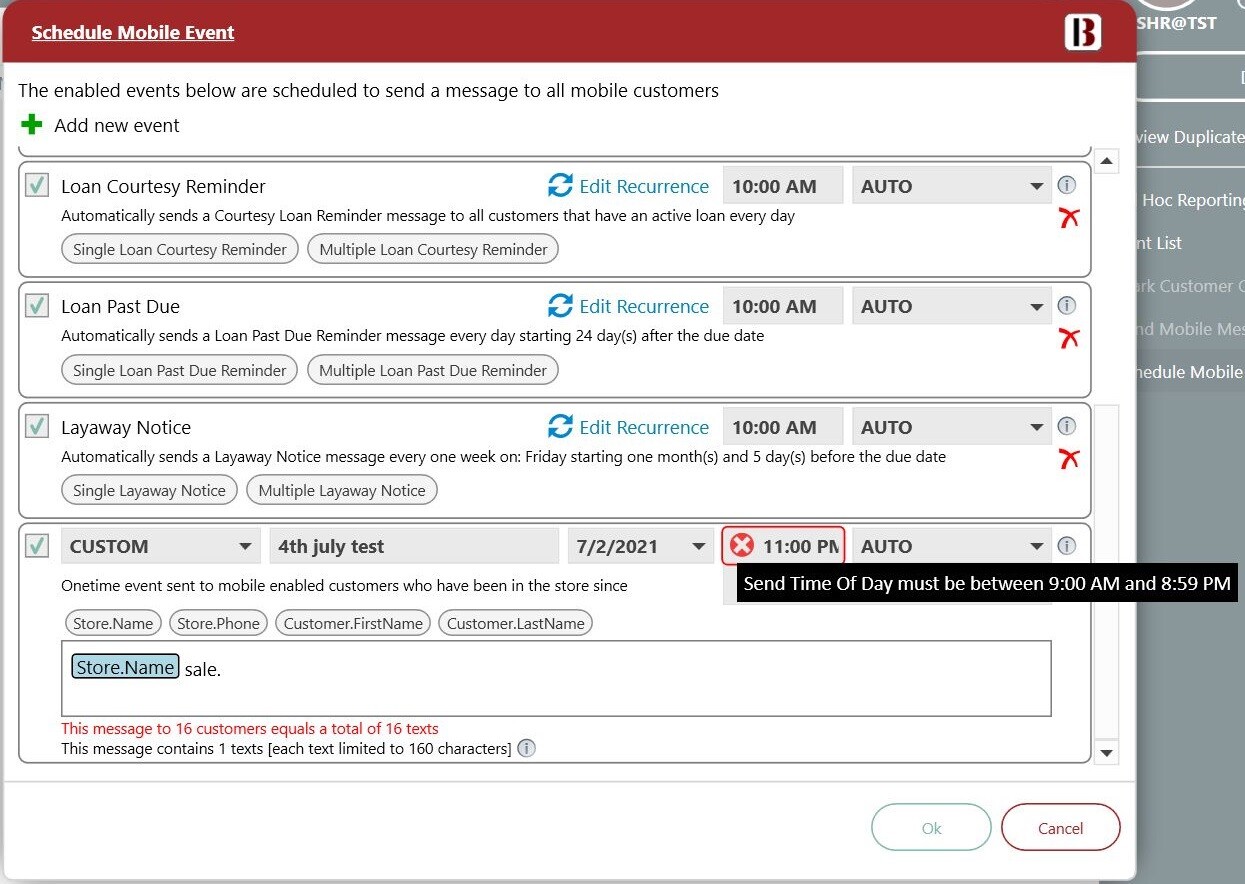Click the recurrence arrows icon for Loan Courtesy Reminder

(x=560, y=186)
